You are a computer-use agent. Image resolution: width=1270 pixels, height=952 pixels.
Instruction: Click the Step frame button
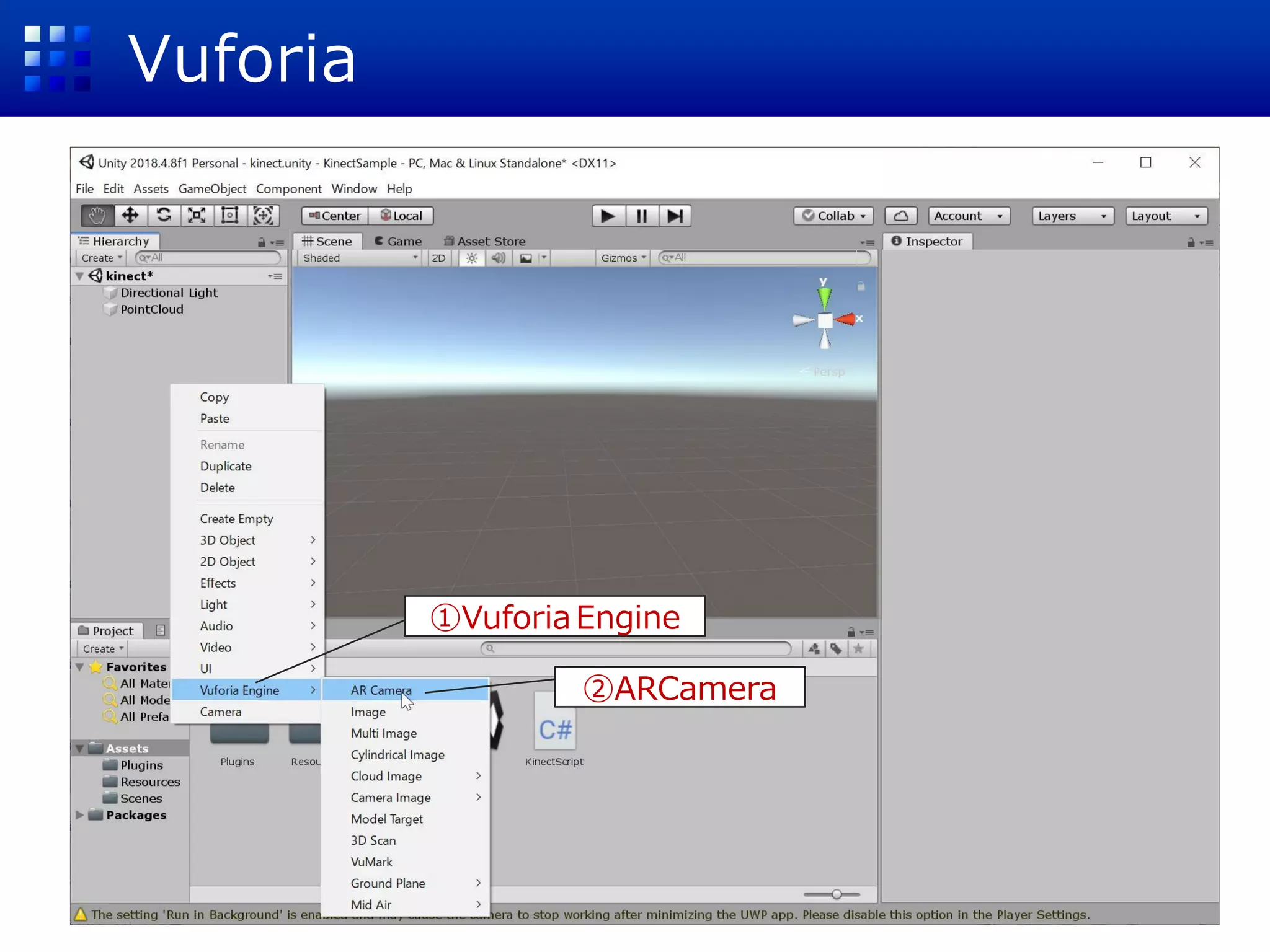tap(675, 216)
